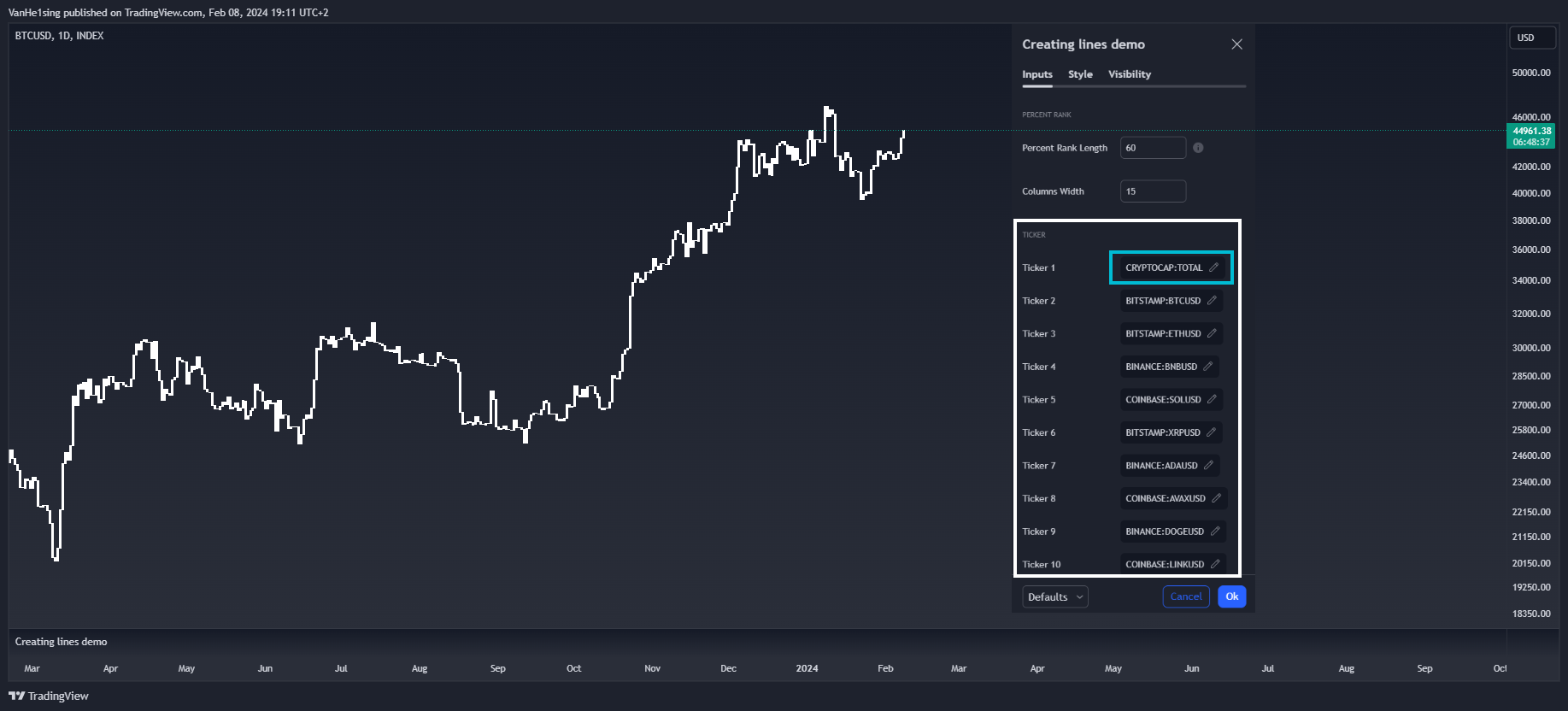Select the BINANCE:ADAUSD symbol field
Viewport: 1568px width, 711px height.
1170,466
